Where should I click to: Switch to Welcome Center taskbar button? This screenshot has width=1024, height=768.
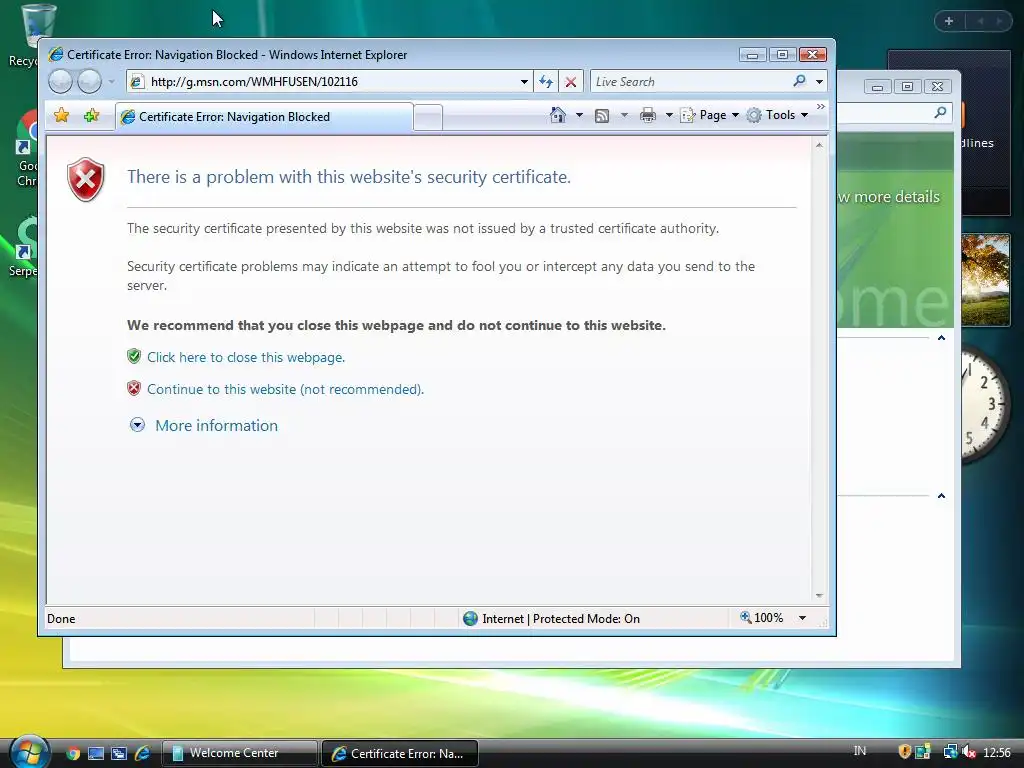coord(240,753)
